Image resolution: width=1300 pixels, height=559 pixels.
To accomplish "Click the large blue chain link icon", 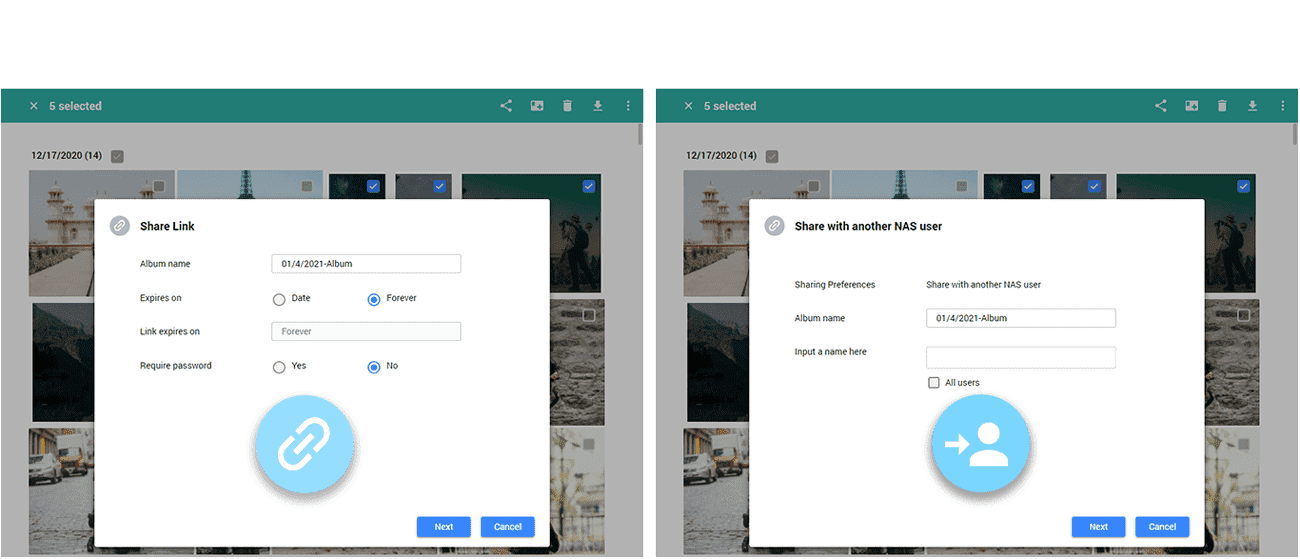I will point(305,444).
